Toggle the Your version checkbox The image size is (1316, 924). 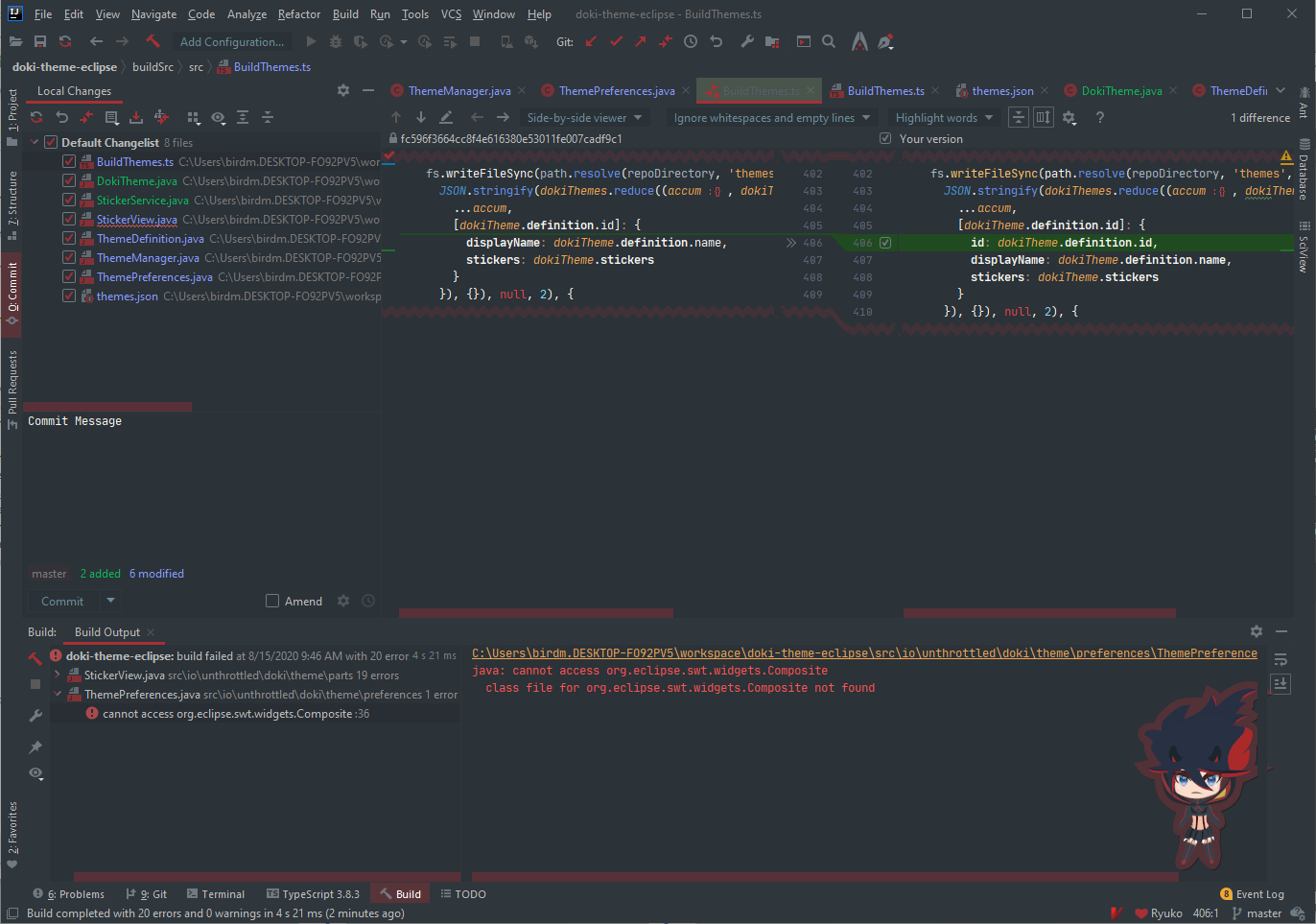[x=884, y=138]
